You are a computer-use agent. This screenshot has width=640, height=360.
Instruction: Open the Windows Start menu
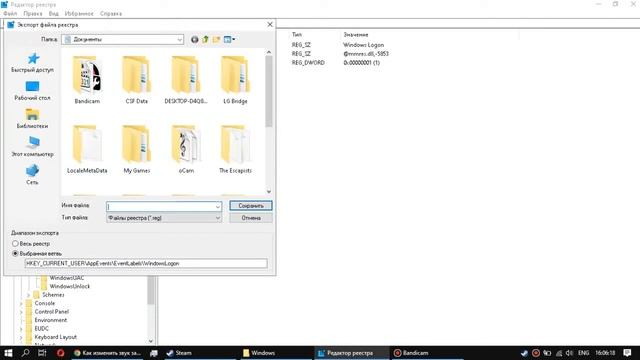click(x=8, y=353)
